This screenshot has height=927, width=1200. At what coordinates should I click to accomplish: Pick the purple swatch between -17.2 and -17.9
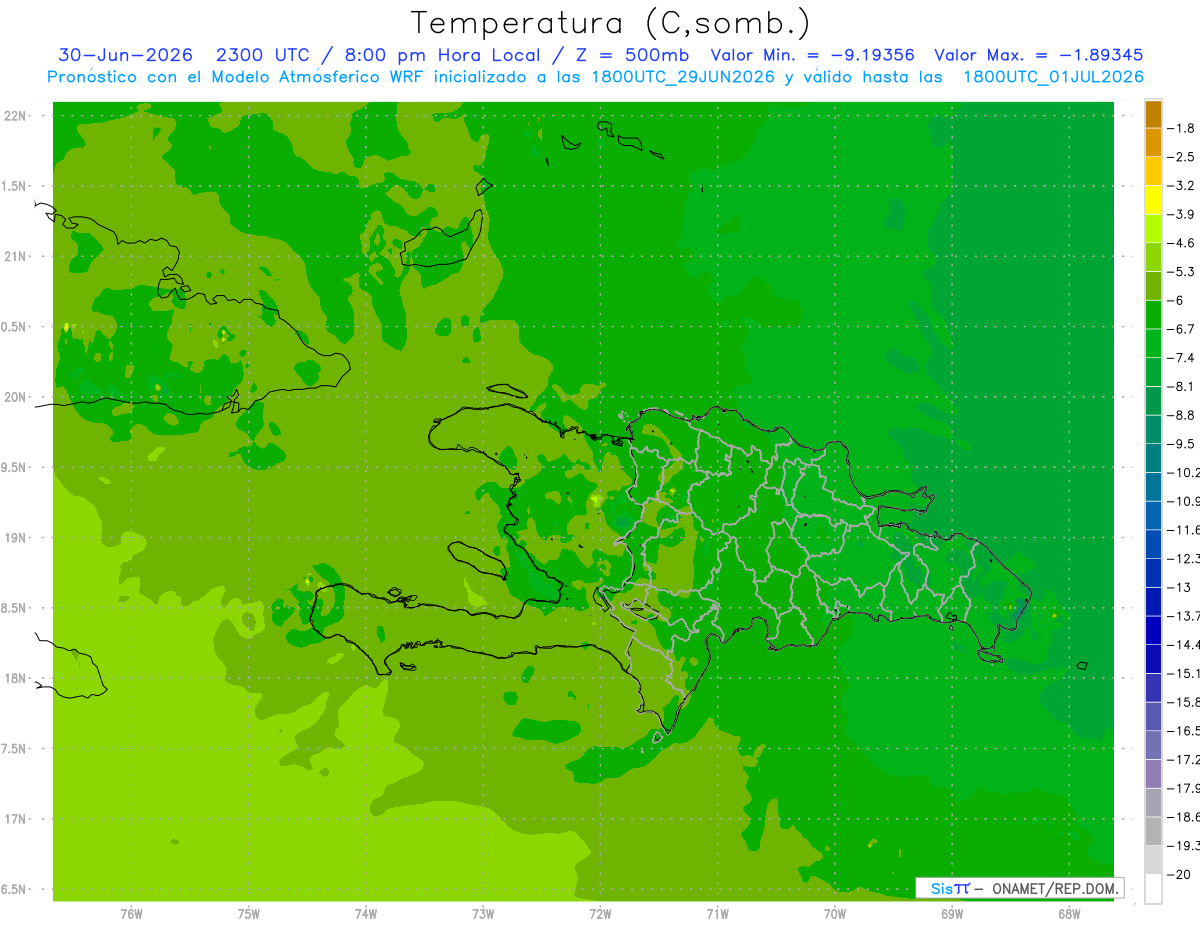click(x=1153, y=774)
